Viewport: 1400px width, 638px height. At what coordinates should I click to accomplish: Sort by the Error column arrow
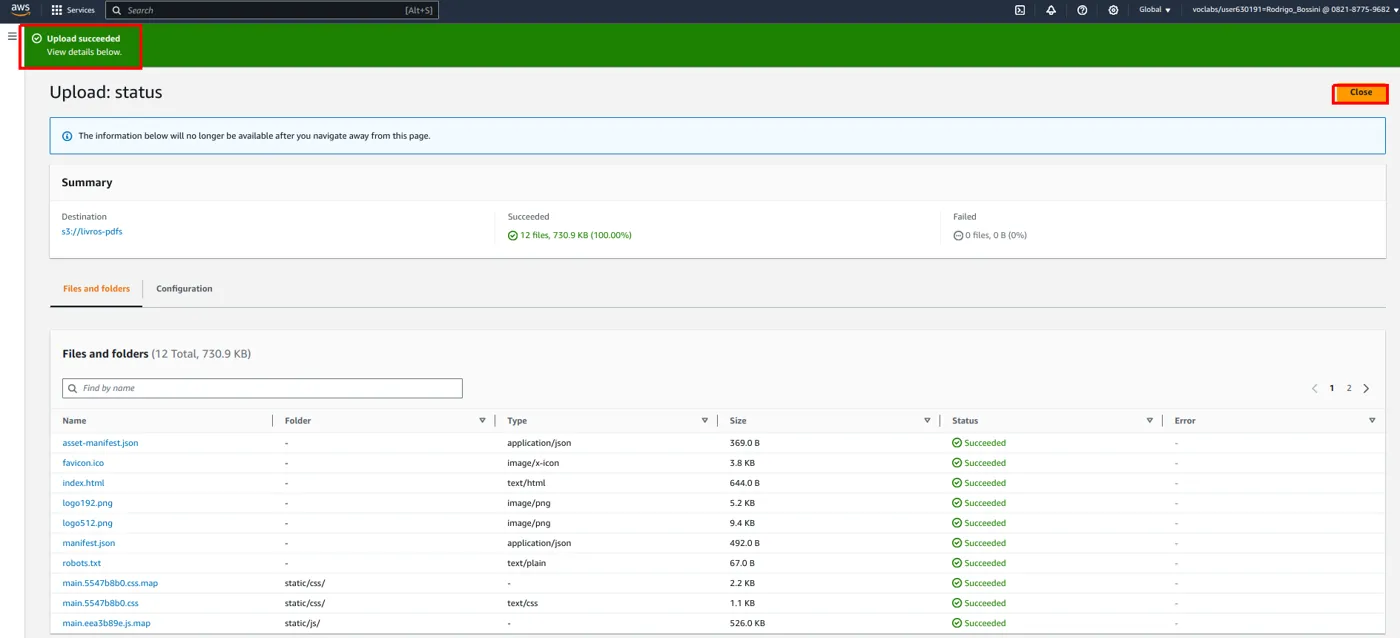1372,421
